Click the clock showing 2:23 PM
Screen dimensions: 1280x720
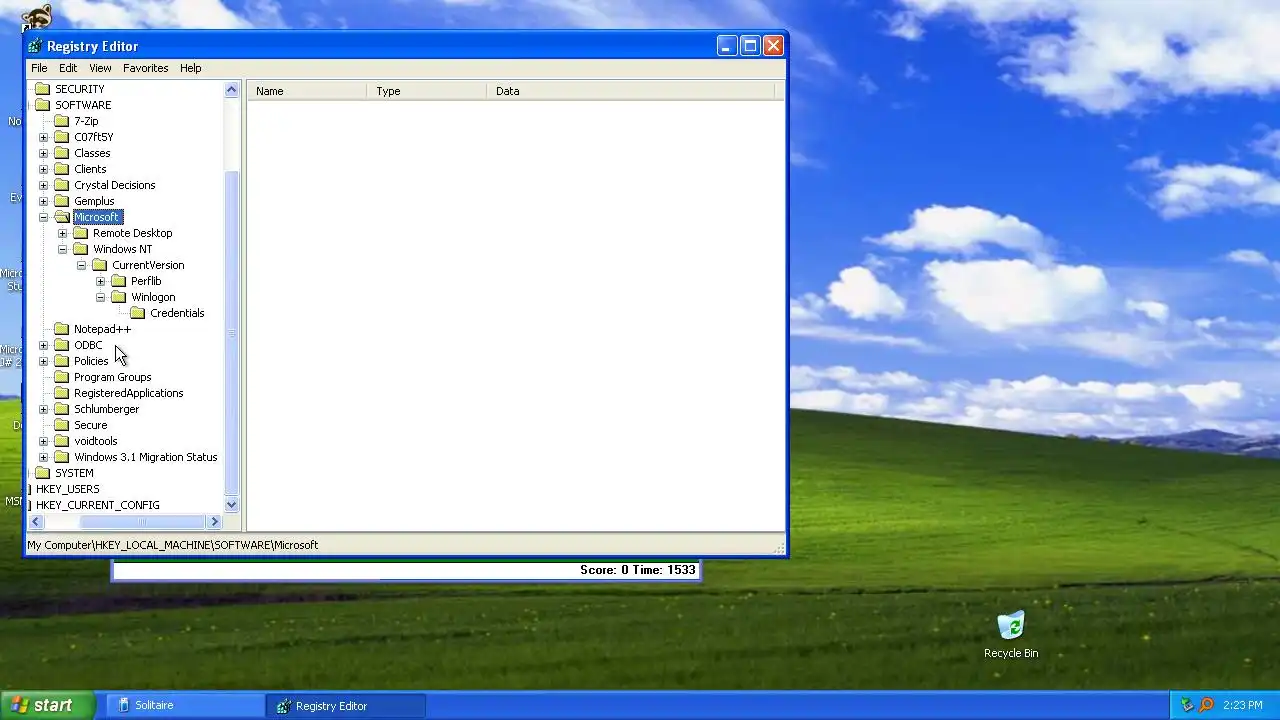pyautogui.click(x=1242, y=705)
